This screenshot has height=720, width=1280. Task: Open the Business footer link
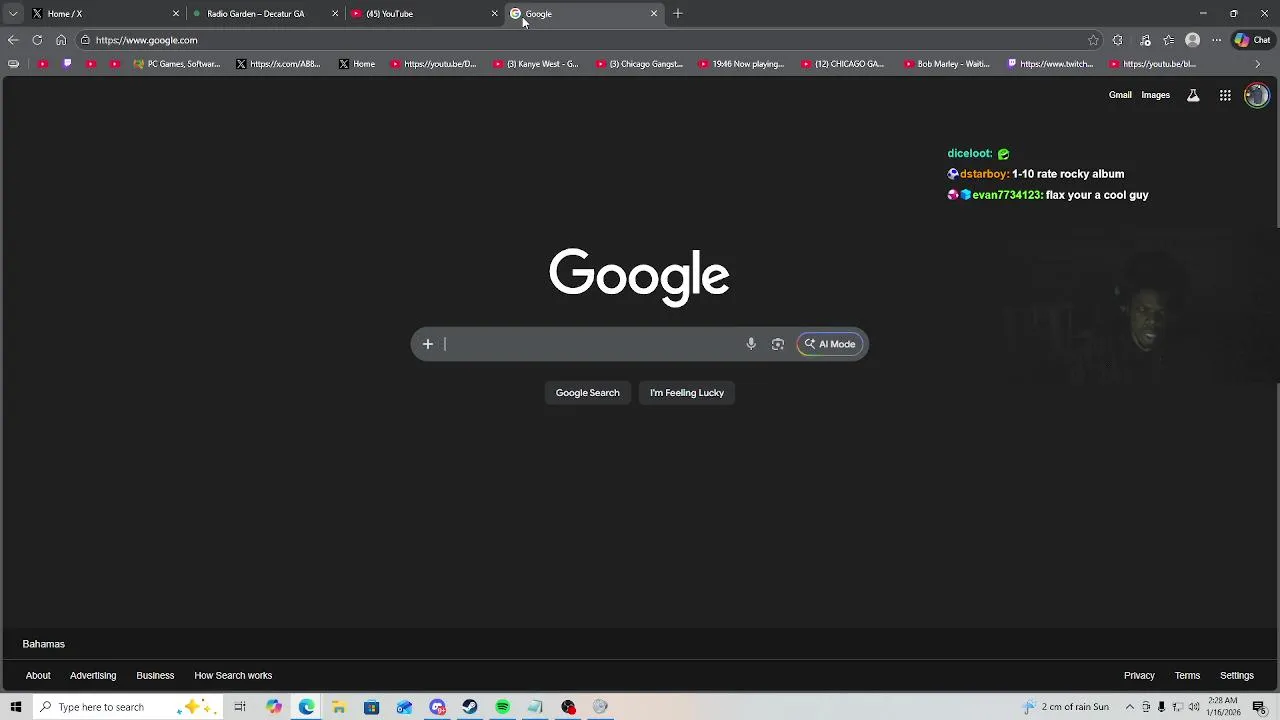pos(155,675)
